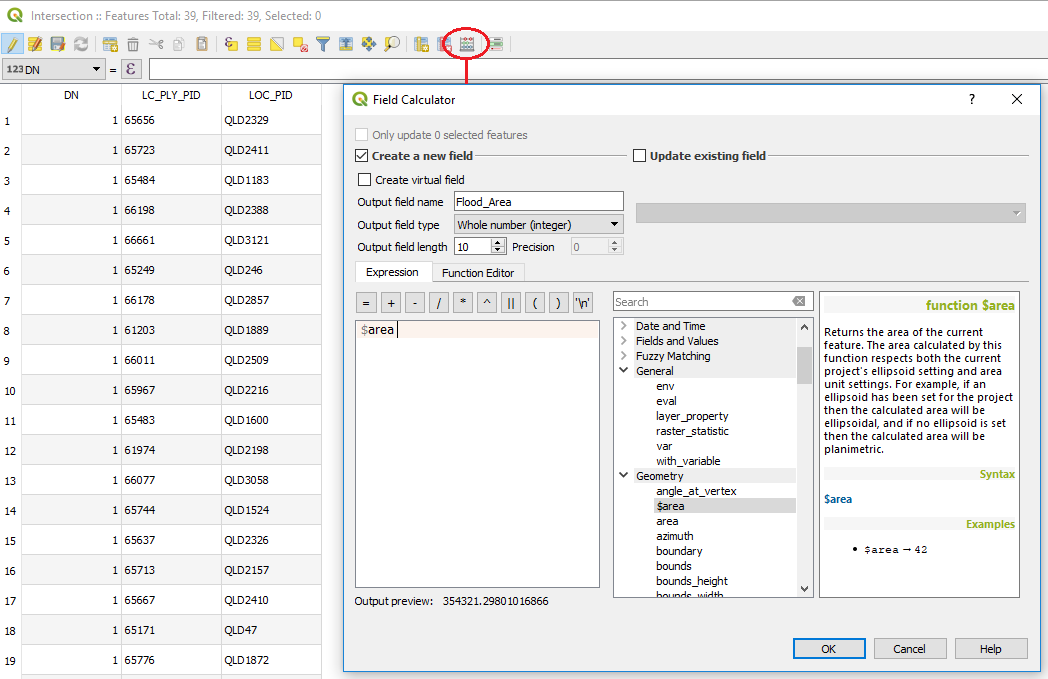Click the Delete selected features trash icon
The width and height of the screenshot is (1048, 679).
pyautogui.click(x=133, y=44)
